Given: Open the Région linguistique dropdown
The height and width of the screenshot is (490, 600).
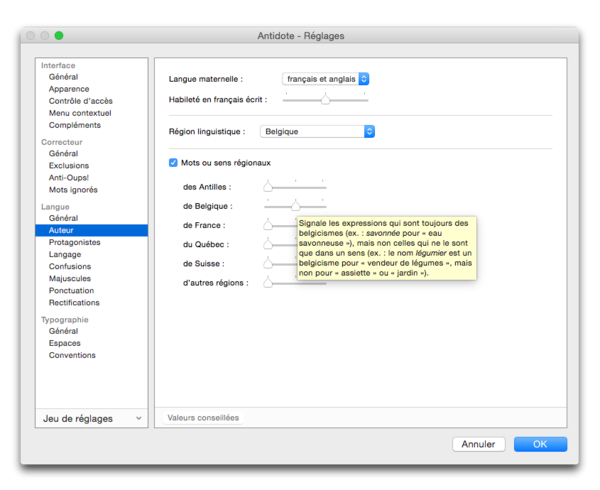Looking at the screenshot, I should click(x=317, y=132).
